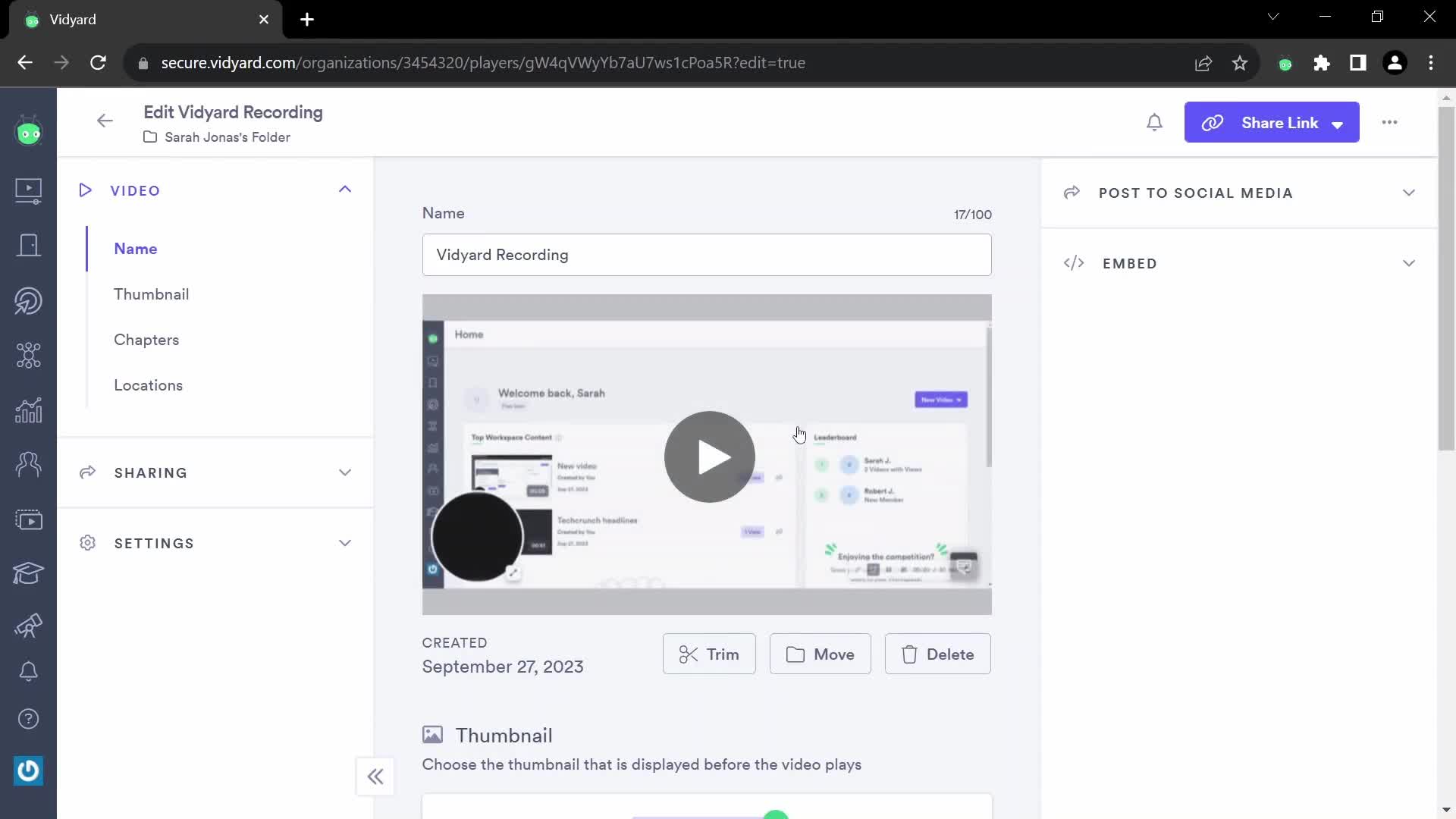Click the Share Link button
Image resolution: width=1456 pixels, height=819 pixels.
[x=1272, y=122]
